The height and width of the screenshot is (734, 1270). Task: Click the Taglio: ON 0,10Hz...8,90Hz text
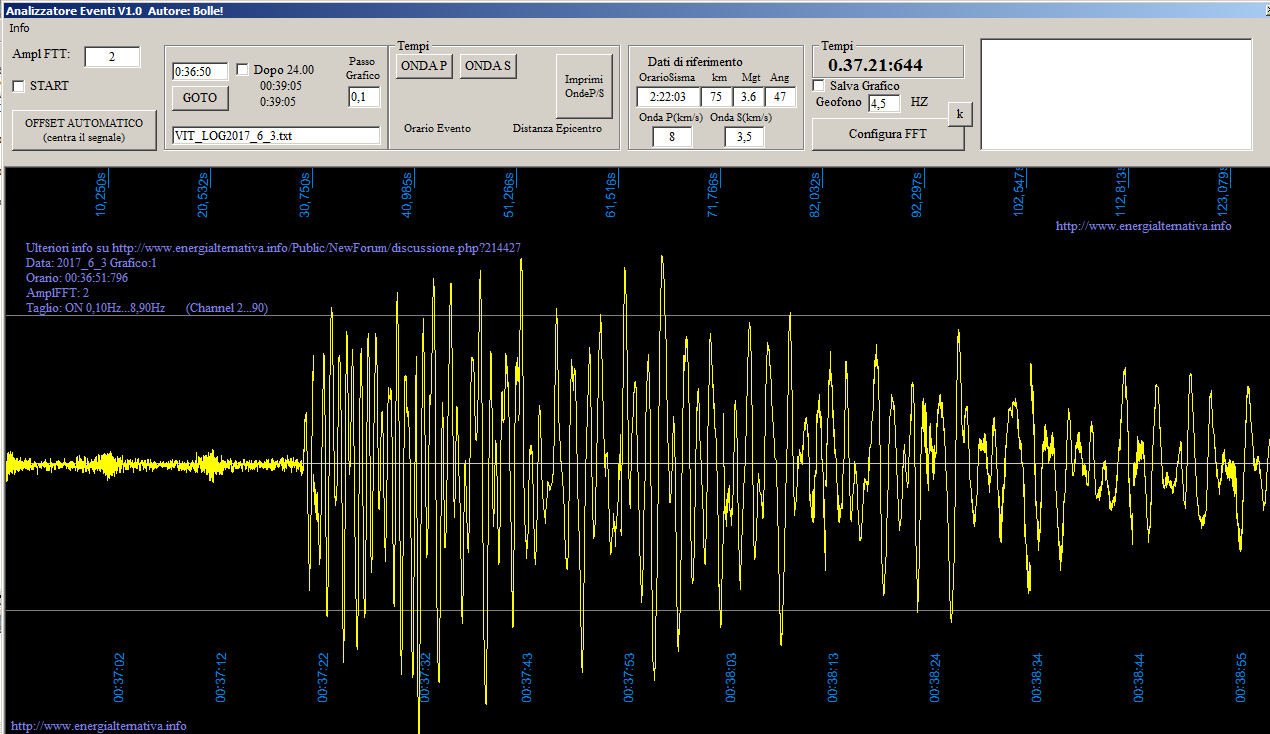click(x=96, y=308)
